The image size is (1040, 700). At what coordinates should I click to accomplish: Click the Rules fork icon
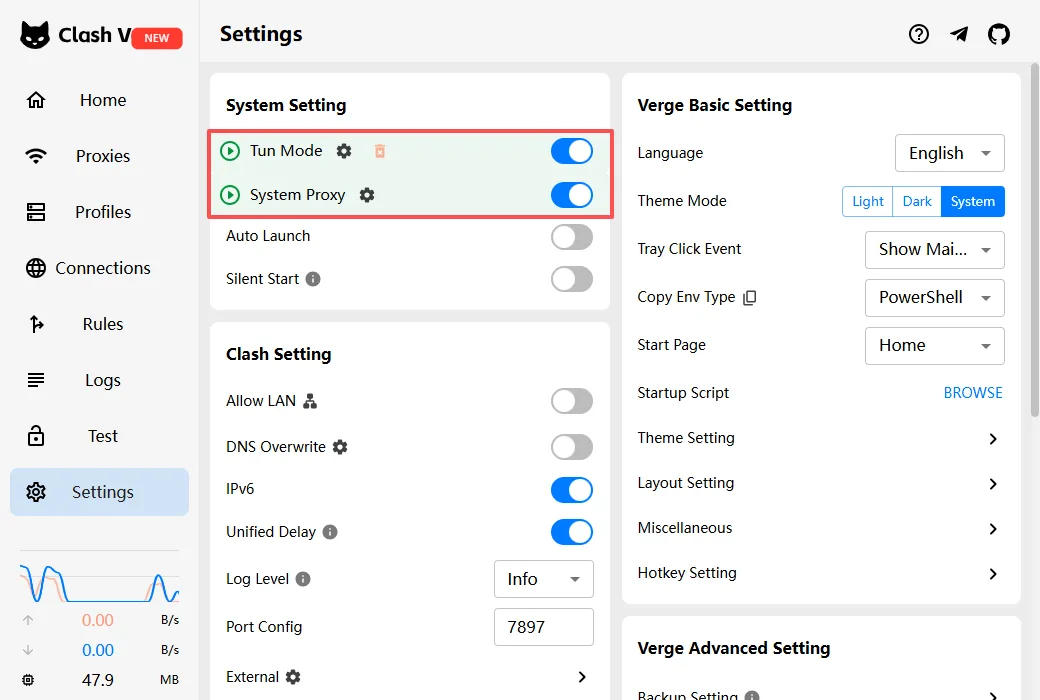click(36, 324)
